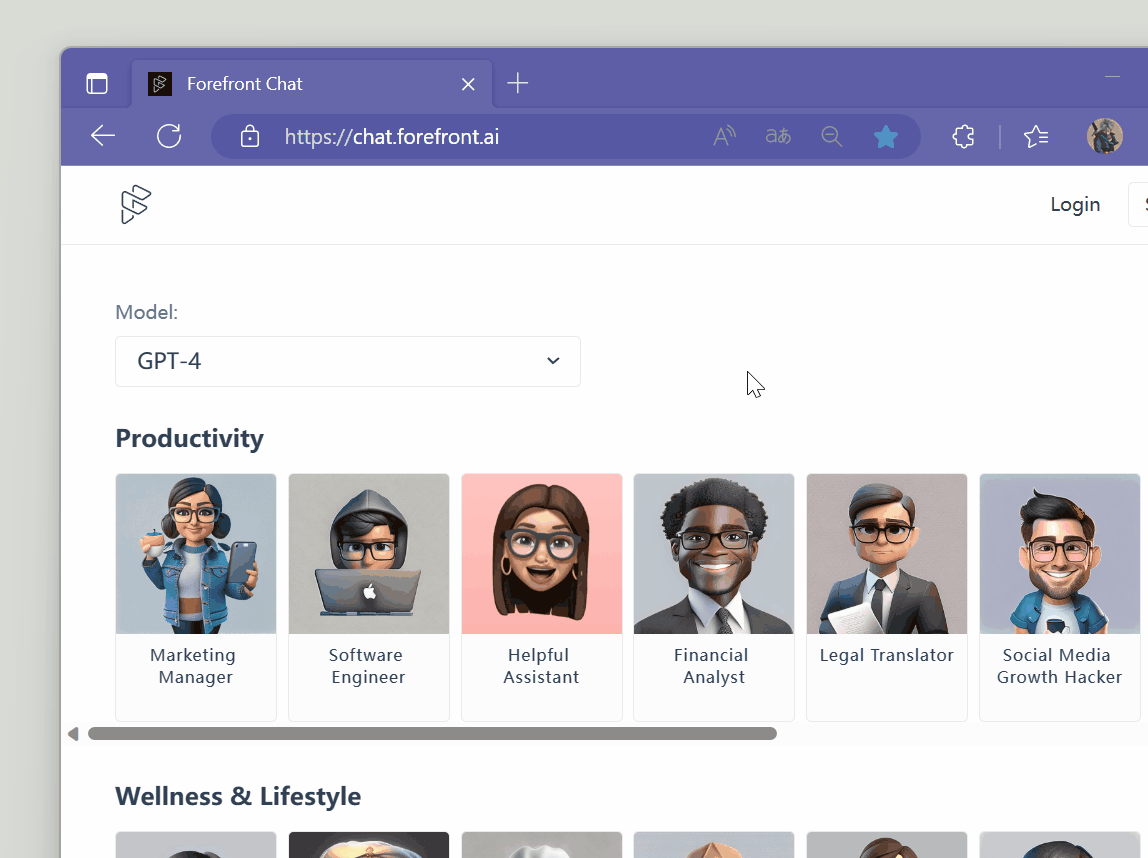The width and height of the screenshot is (1148, 858).
Task: Click the scroll-left arrow of Productivity row
Action: pyautogui.click(x=73, y=734)
